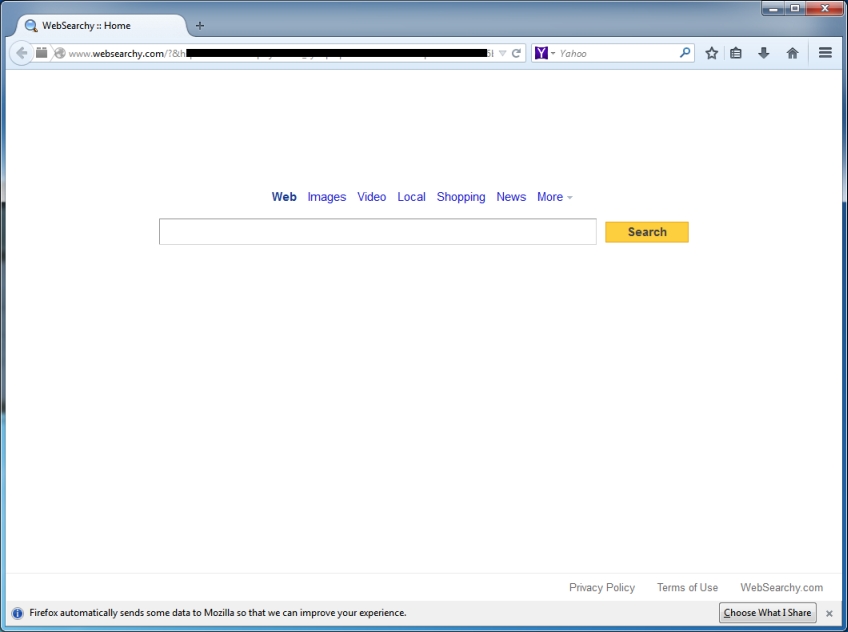
Task: Switch to Images search
Action: coord(327,197)
